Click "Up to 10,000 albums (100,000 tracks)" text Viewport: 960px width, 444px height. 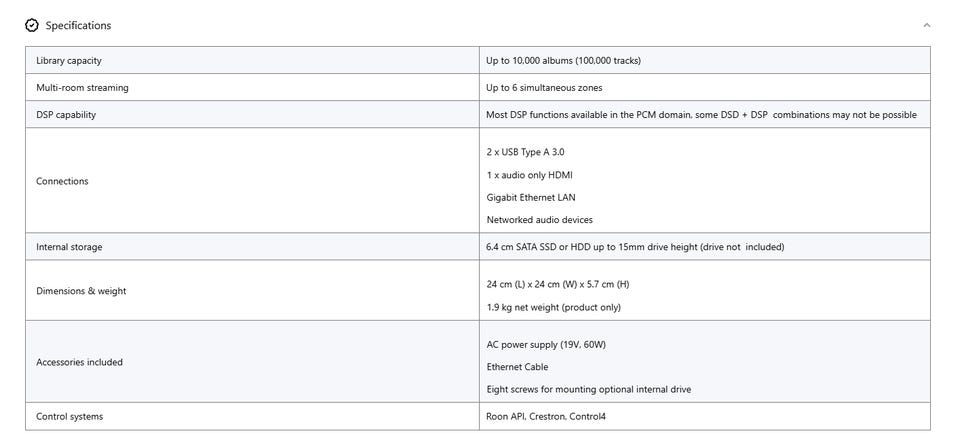tap(563, 61)
